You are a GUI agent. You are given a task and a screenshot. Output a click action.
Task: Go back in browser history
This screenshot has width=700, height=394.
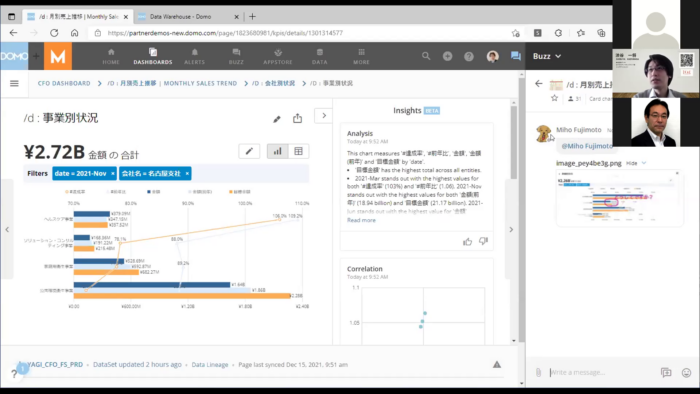click(x=13, y=33)
